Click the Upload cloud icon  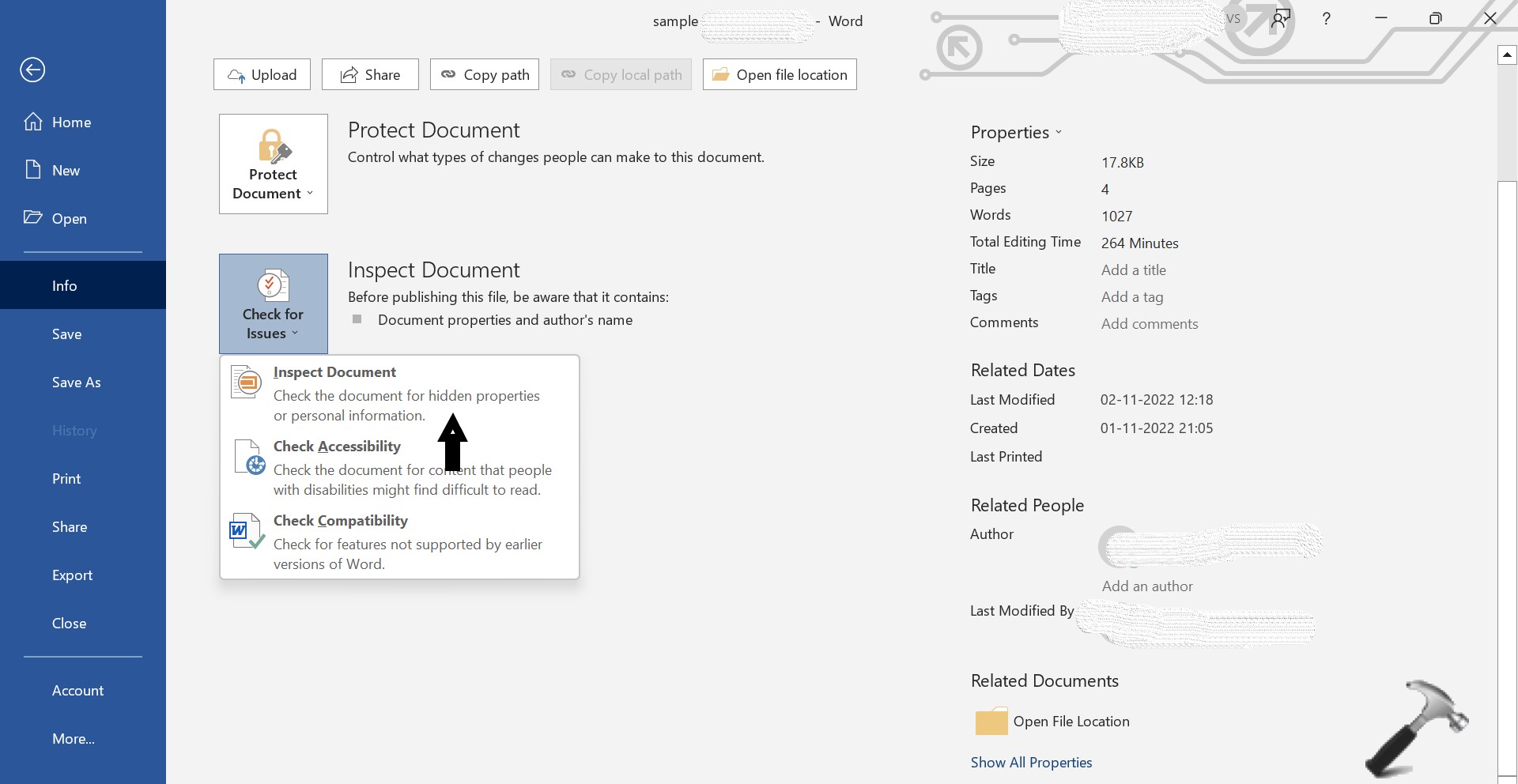coord(237,74)
